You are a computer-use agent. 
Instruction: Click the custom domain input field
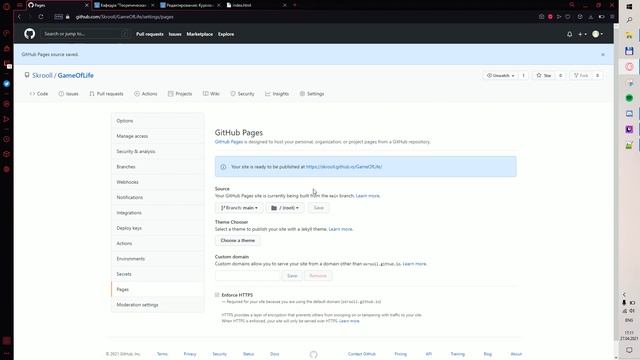click(x=248, y=276)
